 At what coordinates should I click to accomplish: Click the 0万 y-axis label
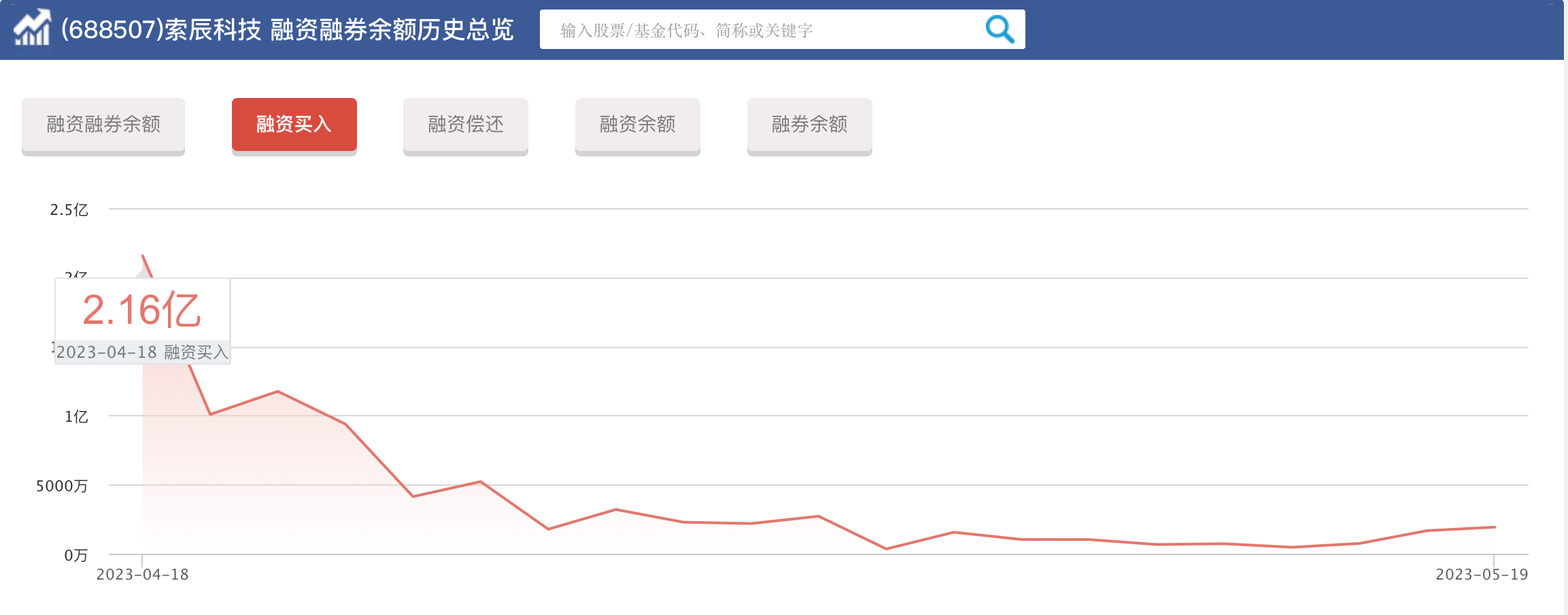75,556
